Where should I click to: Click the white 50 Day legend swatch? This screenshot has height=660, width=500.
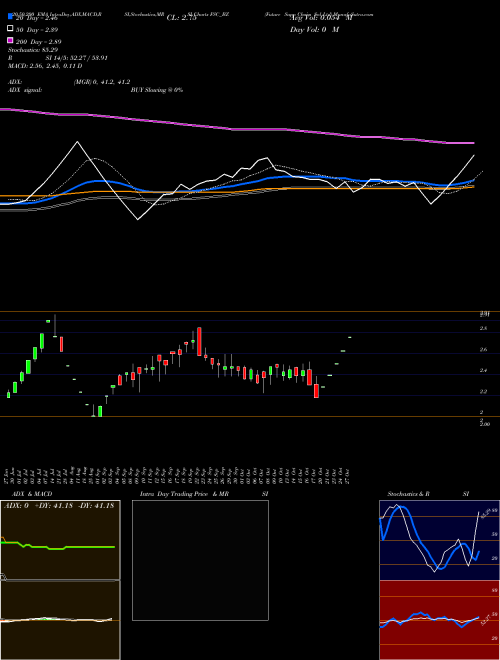coord(10,28)
